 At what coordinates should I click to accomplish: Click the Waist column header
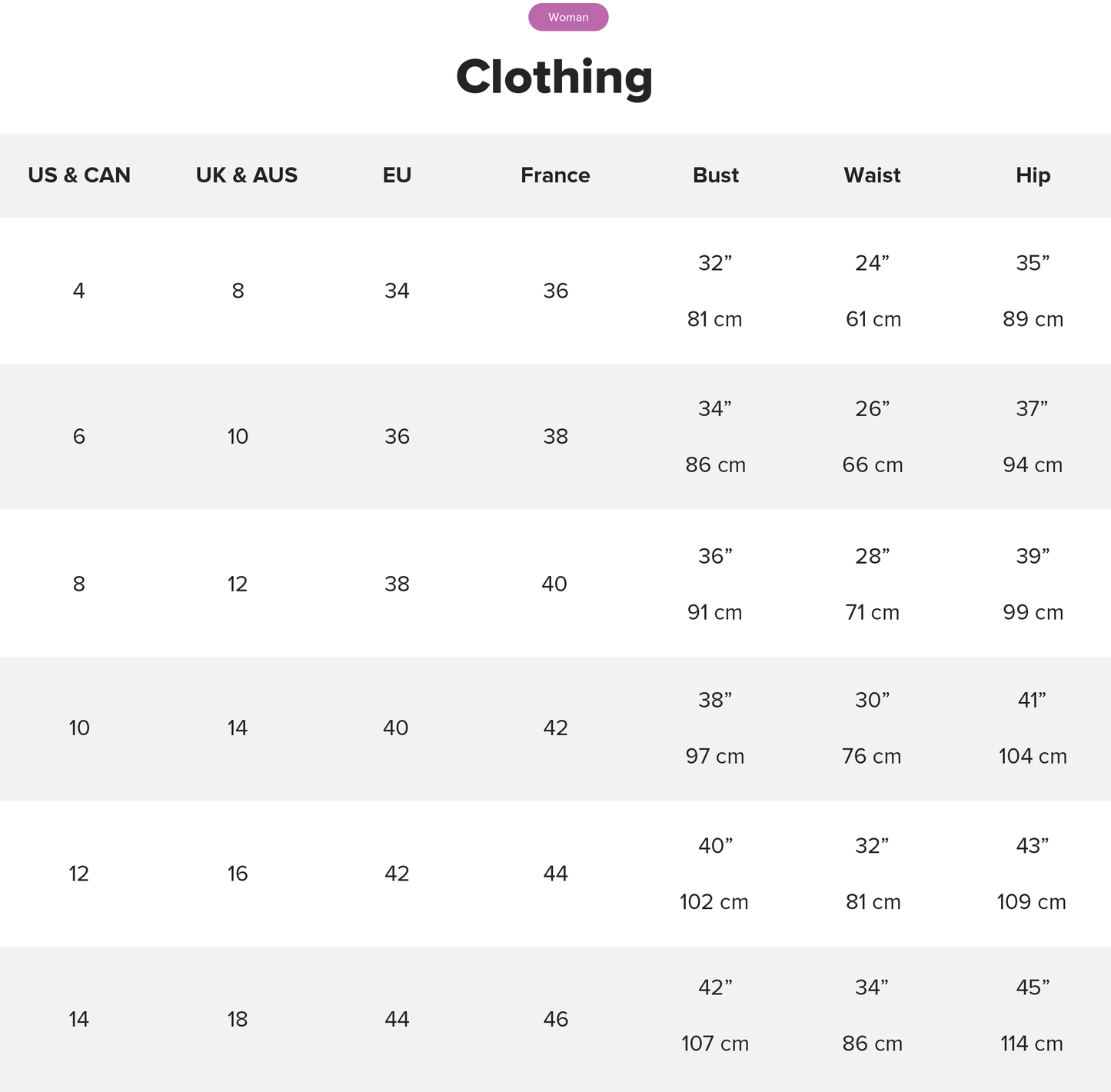tap(872, 175)
